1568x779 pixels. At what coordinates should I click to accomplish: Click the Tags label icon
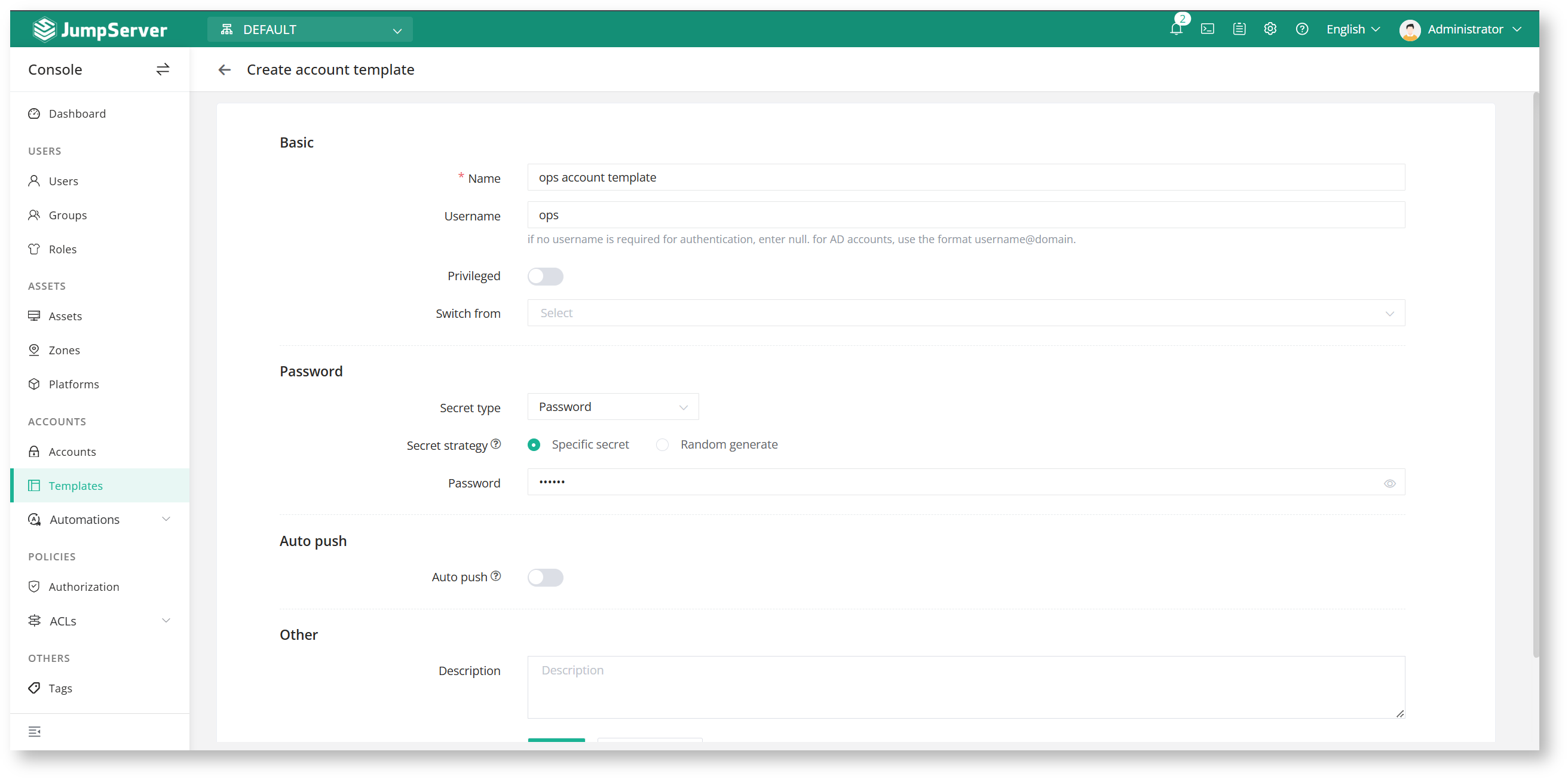34,688
